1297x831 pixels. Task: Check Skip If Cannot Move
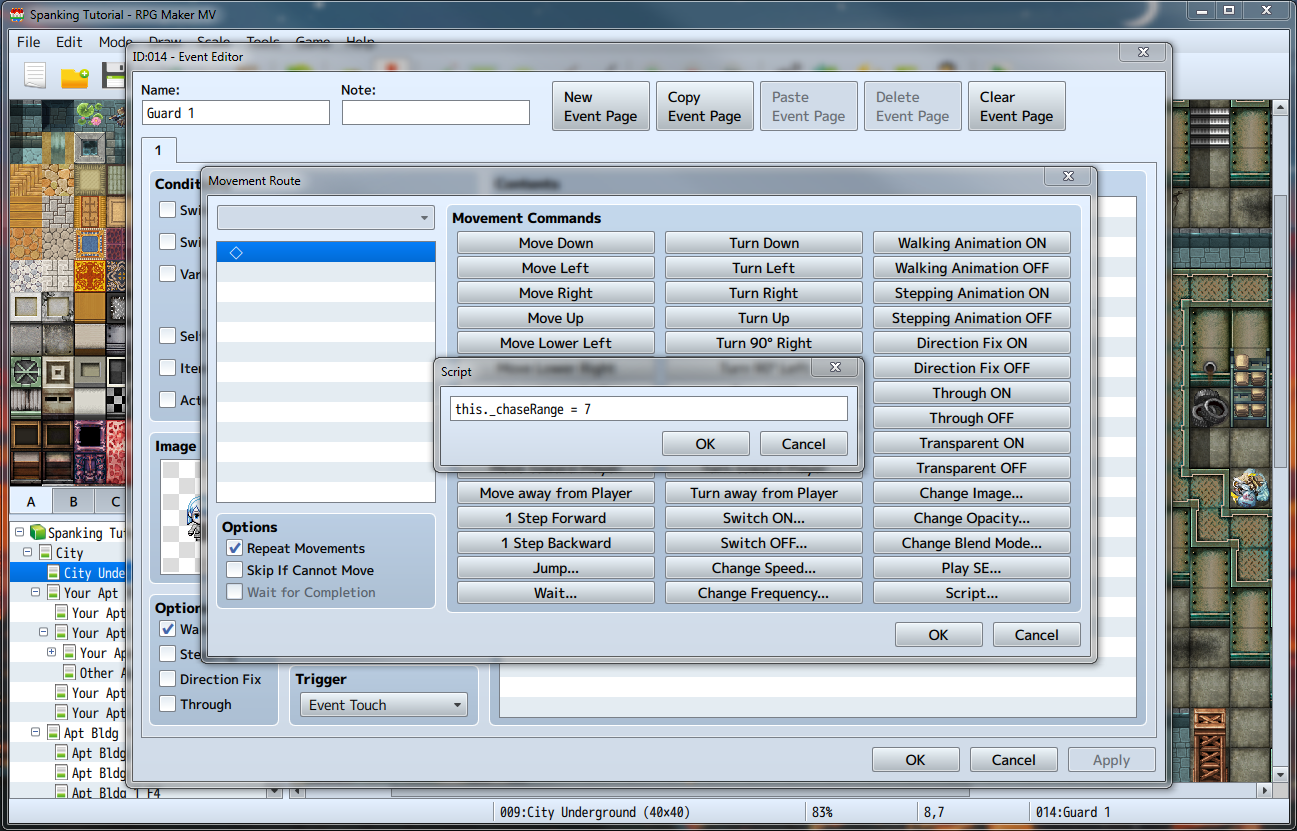tap(234, 570)
